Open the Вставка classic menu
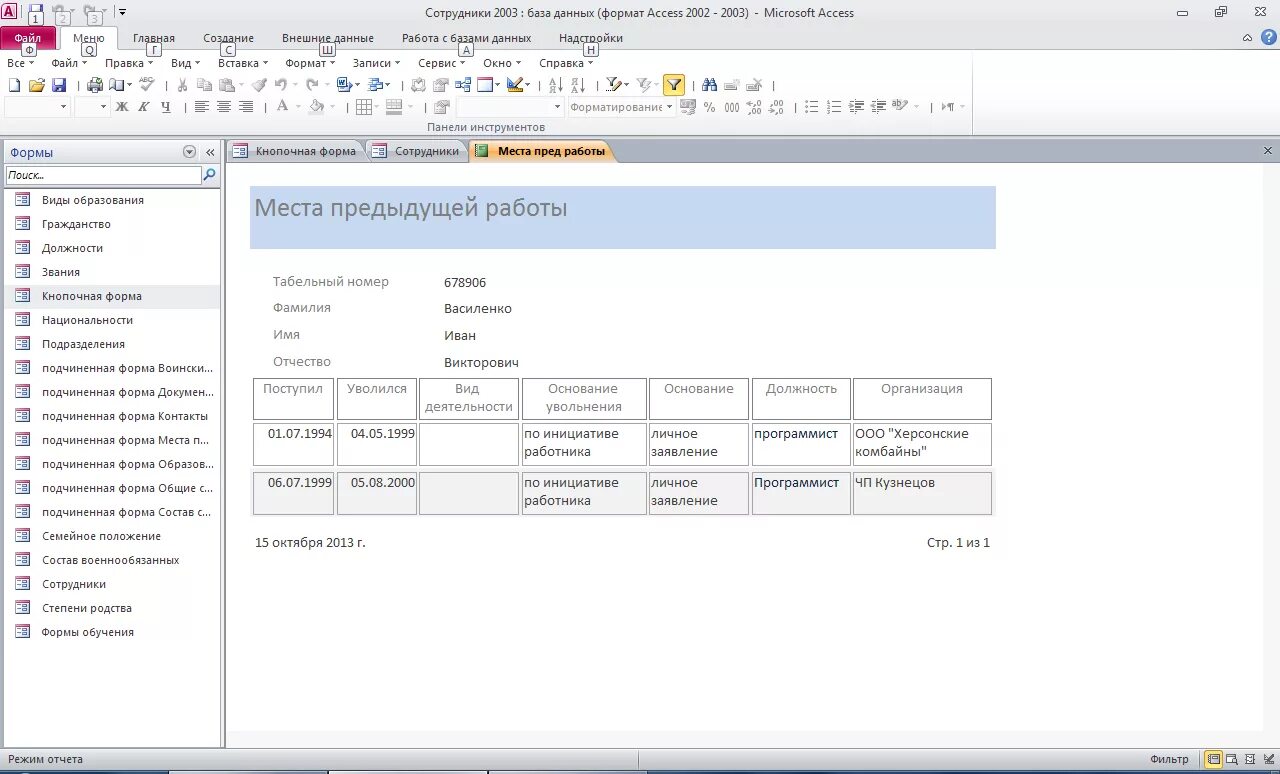The height and width of the screenshot is (774, 1280). coord(243,63)
